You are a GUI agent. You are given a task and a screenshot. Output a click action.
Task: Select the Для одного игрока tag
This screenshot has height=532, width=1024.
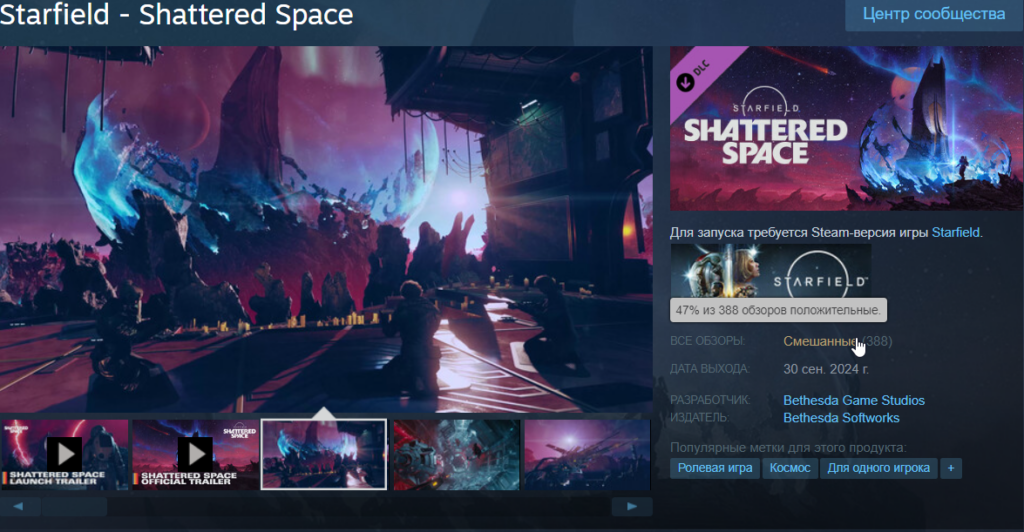click(x=878, y=468)
